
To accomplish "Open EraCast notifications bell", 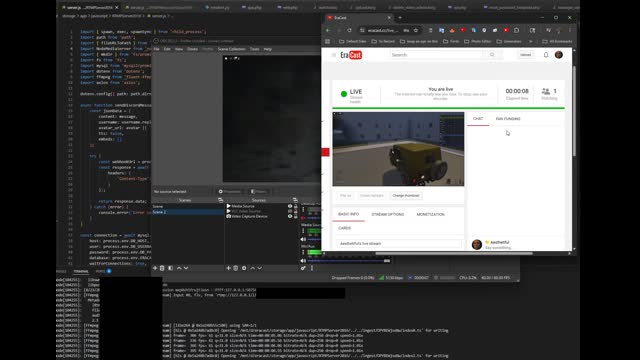I will [546, 55].
